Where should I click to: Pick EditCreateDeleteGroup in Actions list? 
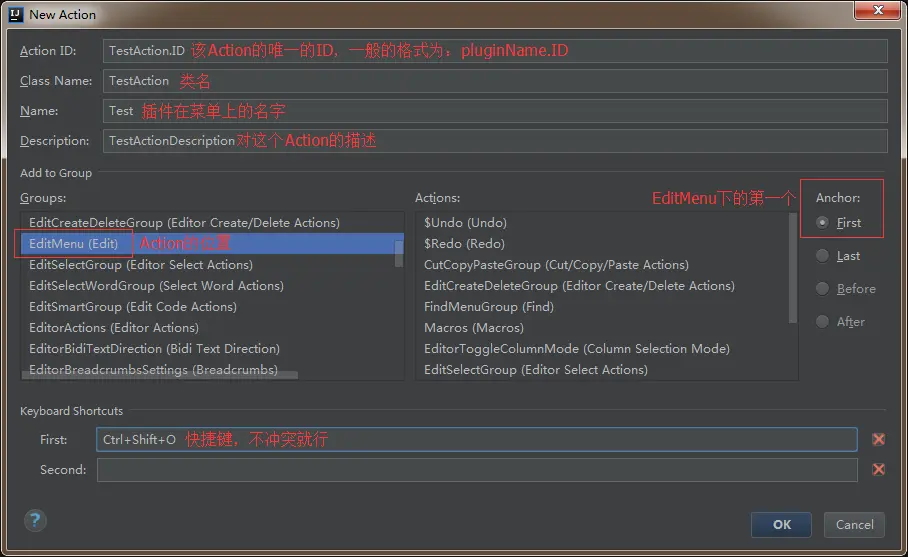point(602,285)
